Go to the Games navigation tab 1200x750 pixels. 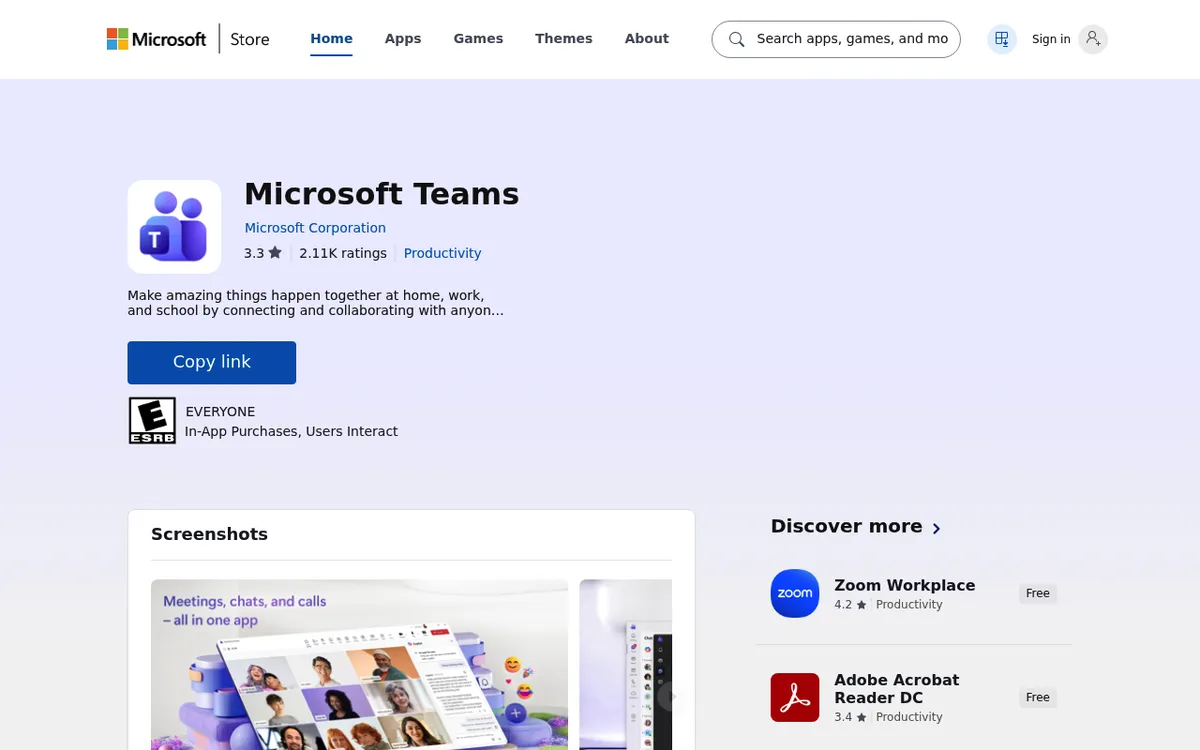pyautogui.click(x=478, y=39)
